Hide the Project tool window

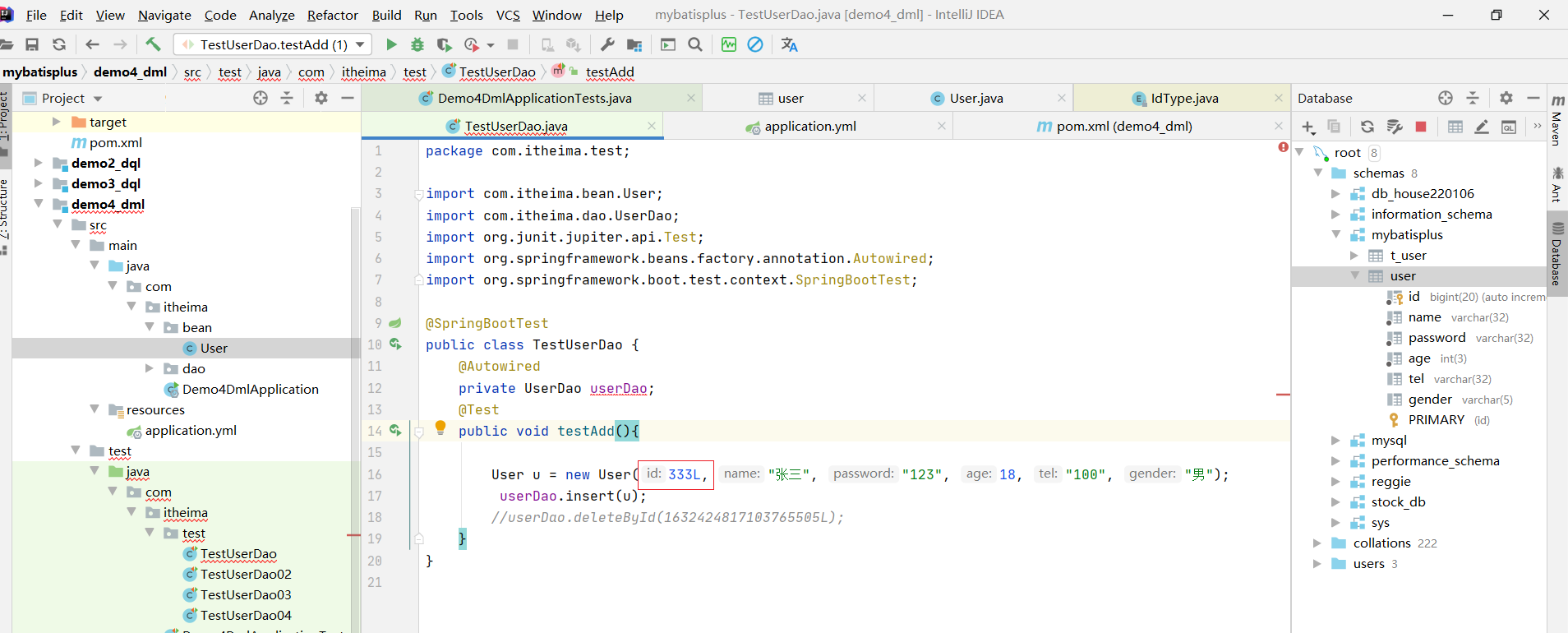pyautogui.click(x=348, y=98)
